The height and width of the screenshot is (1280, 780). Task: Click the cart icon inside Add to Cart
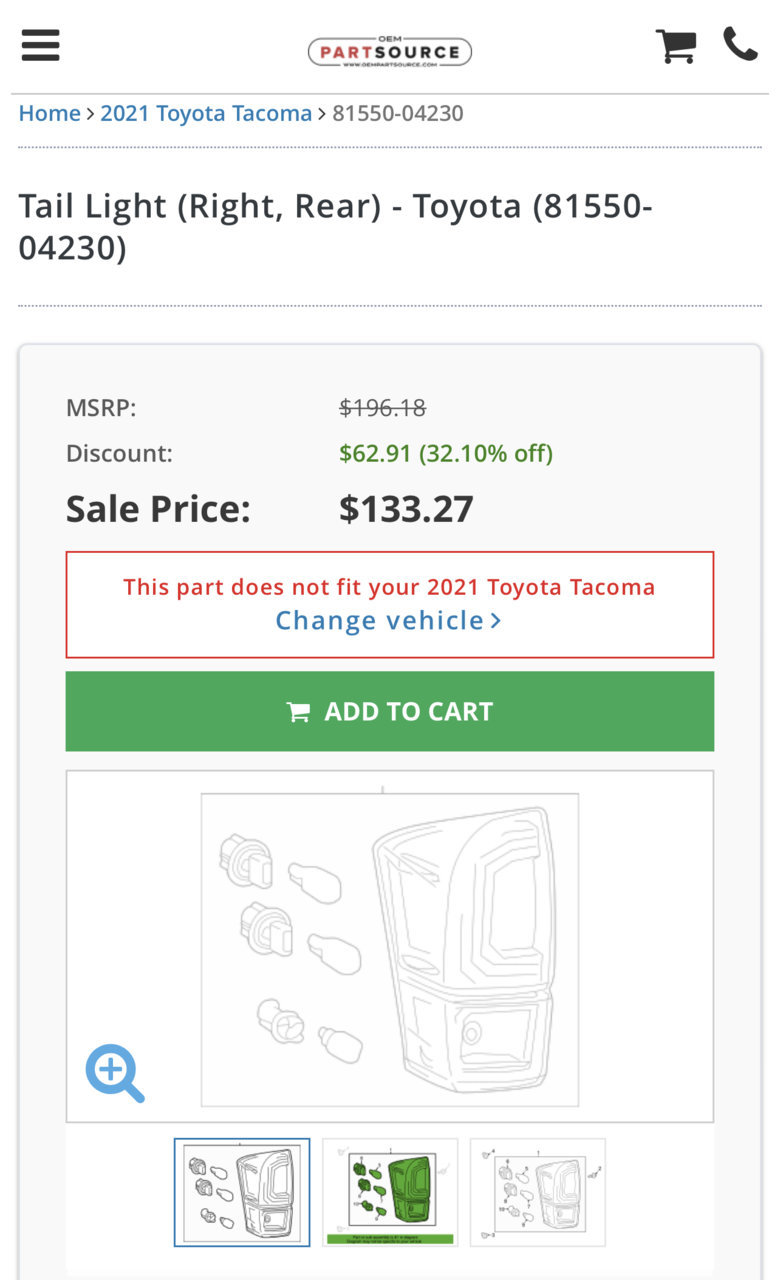pos(298,712)
